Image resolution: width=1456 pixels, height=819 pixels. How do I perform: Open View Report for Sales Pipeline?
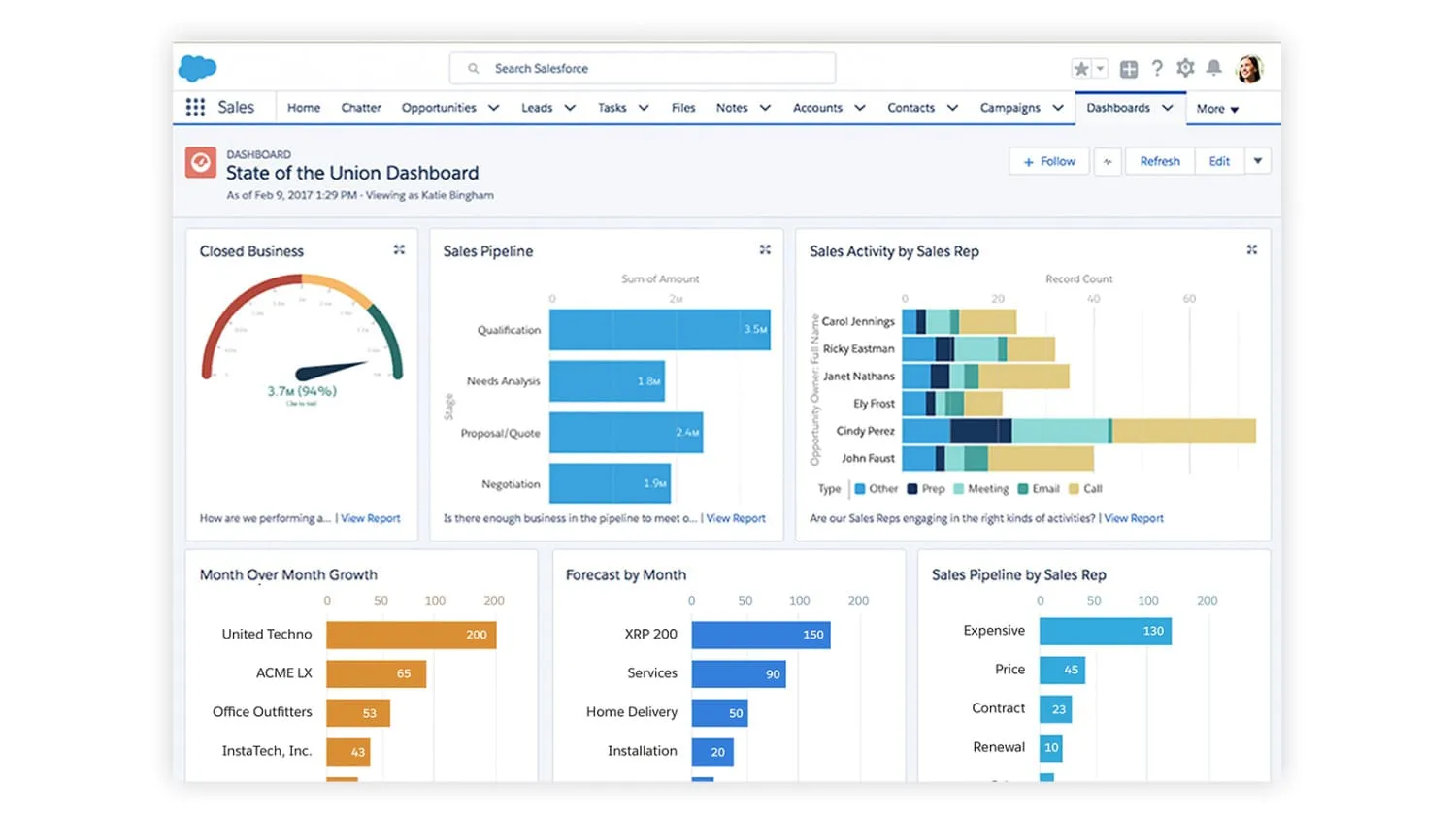tap(736, 519)
